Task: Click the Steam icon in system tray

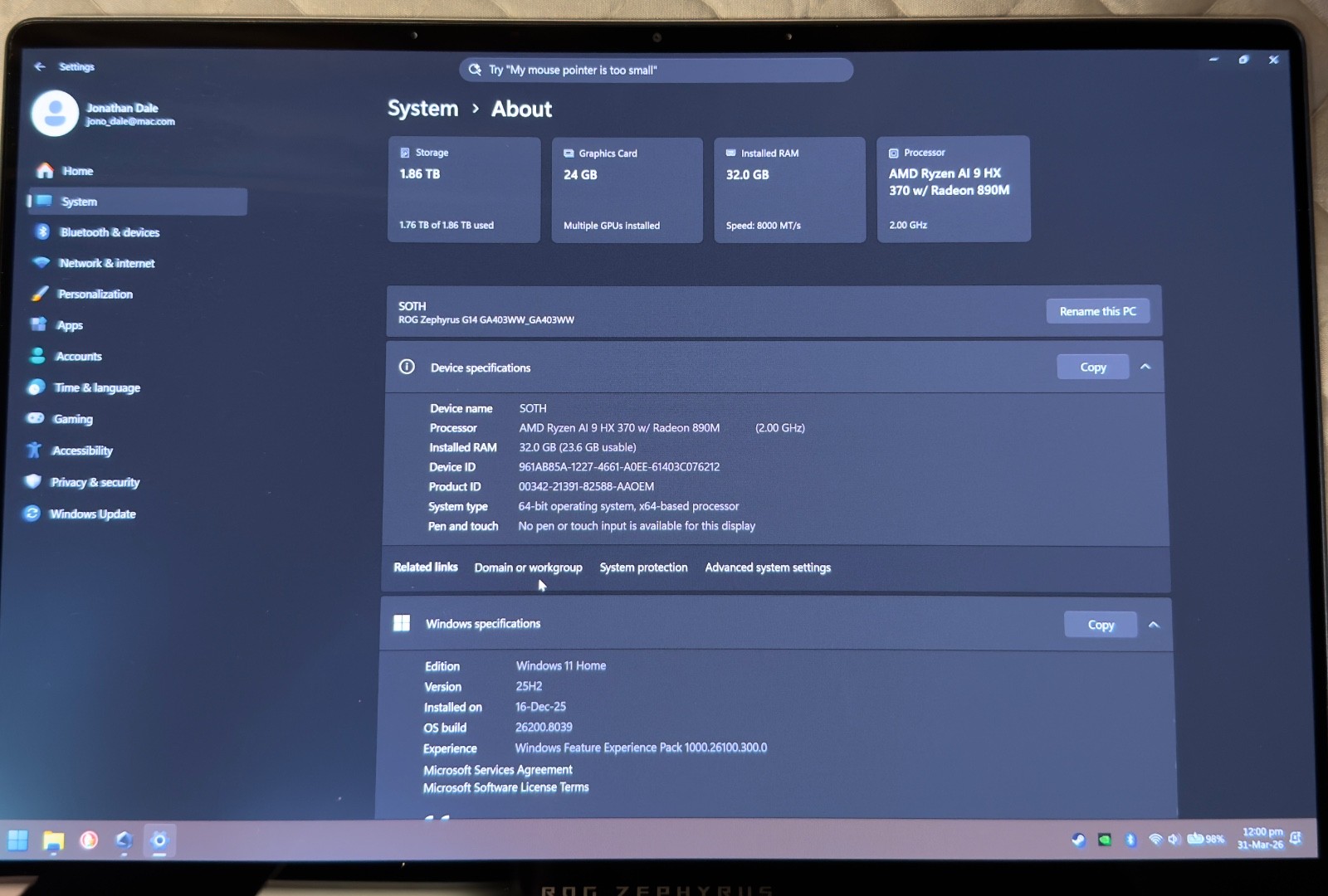Action: pyautogui.click(x=1078, y=840)
